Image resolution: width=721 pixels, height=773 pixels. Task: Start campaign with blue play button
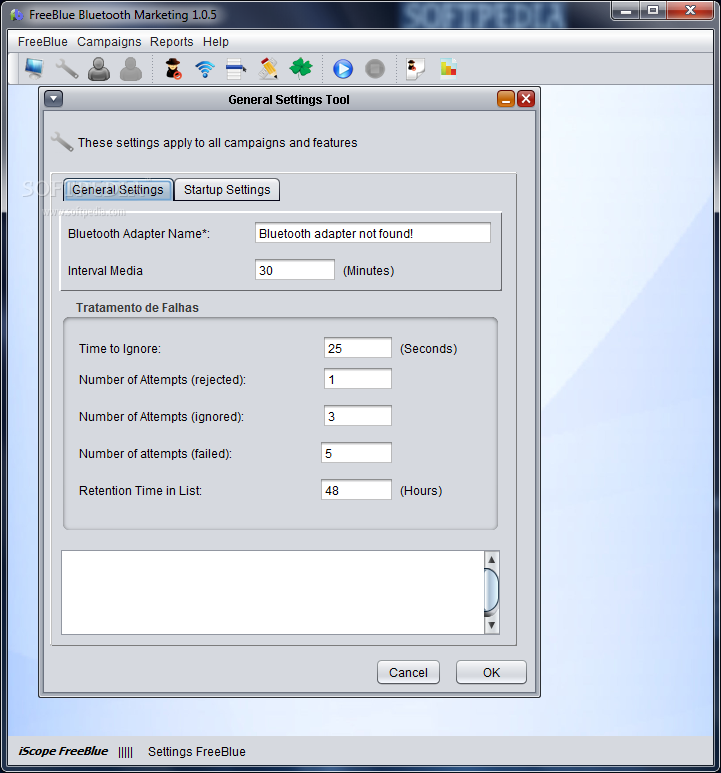(x=343, y=69)
